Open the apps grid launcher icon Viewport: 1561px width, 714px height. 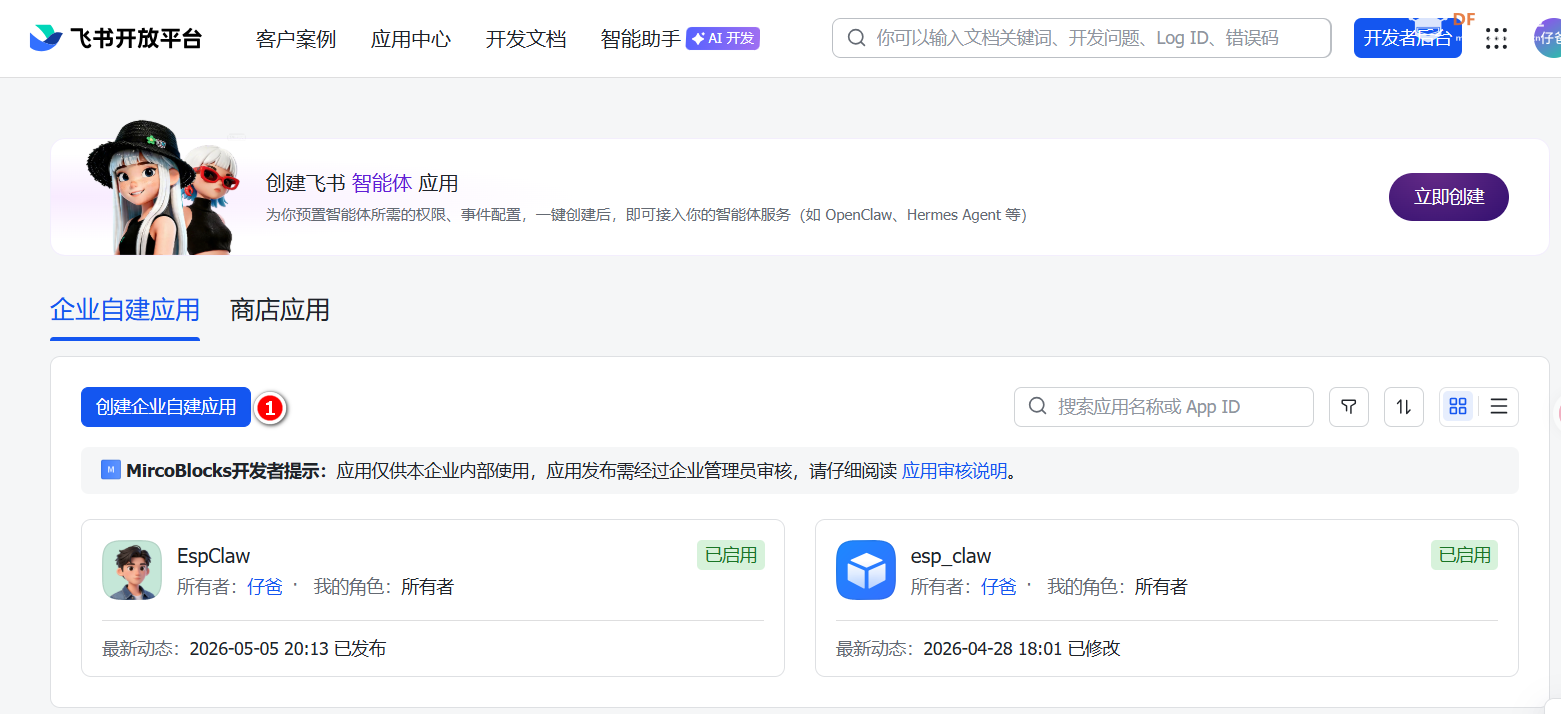tap(1496, 38)
